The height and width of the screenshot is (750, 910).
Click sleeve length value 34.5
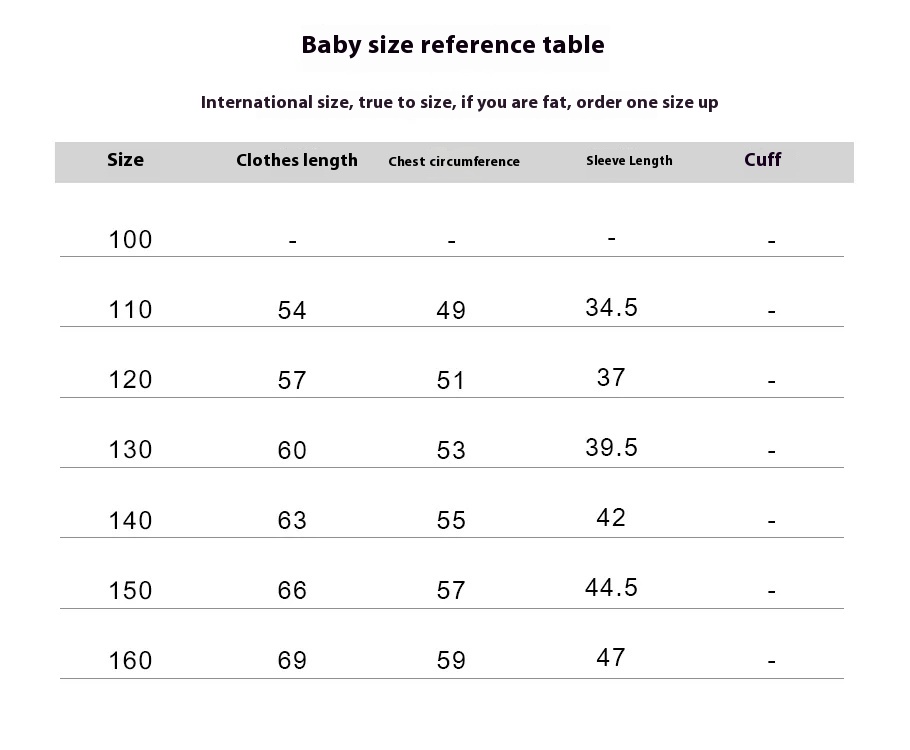point(612,308)
